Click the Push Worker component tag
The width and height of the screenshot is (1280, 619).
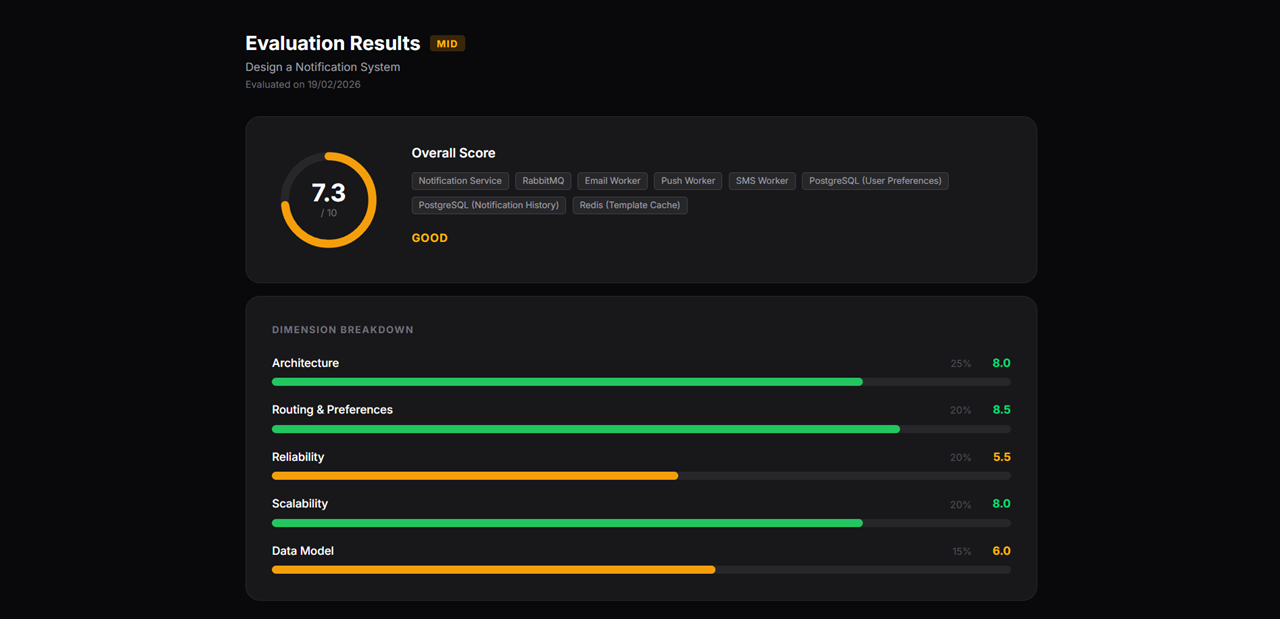pyautogui.click(x=687, y=181)
